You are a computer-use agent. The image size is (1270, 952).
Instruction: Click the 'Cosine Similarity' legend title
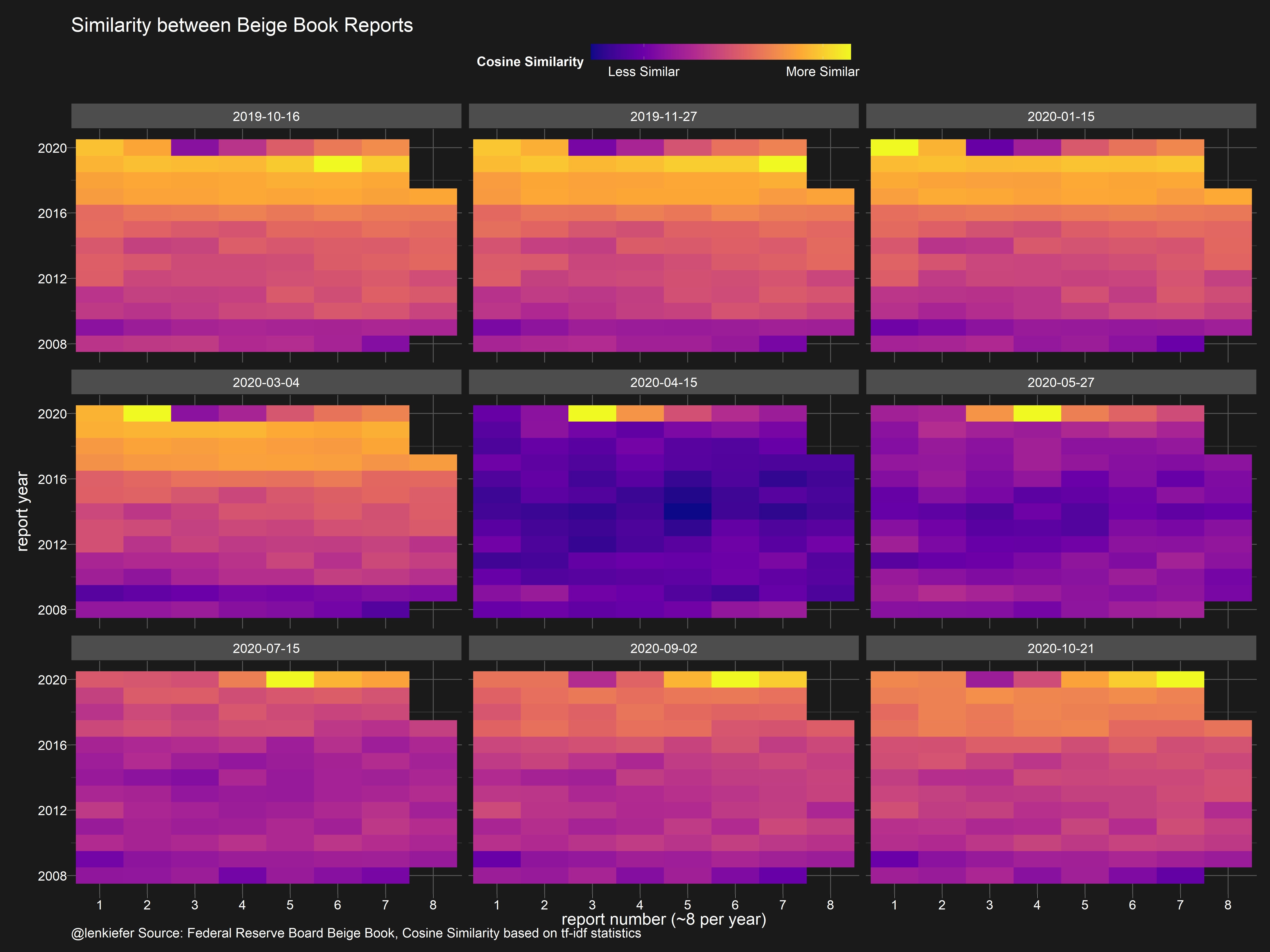tap(530, 61)
